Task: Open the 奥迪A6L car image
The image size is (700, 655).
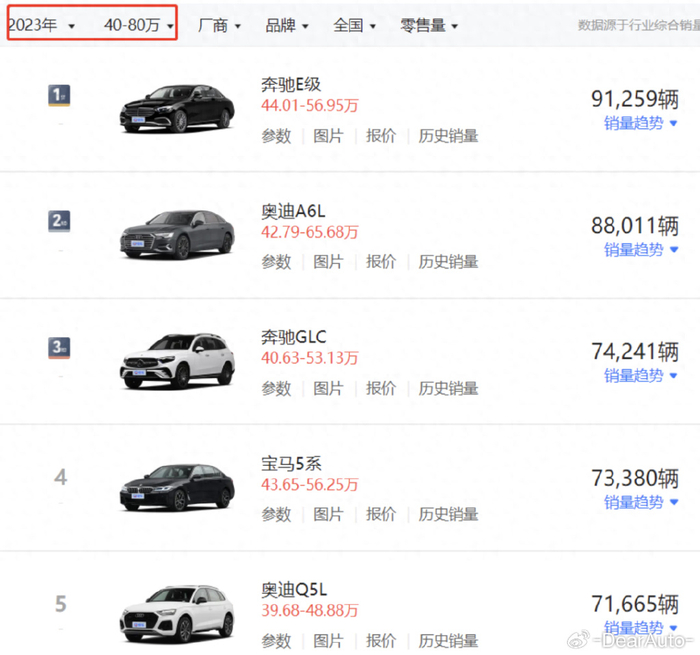Action: point(177,233)
